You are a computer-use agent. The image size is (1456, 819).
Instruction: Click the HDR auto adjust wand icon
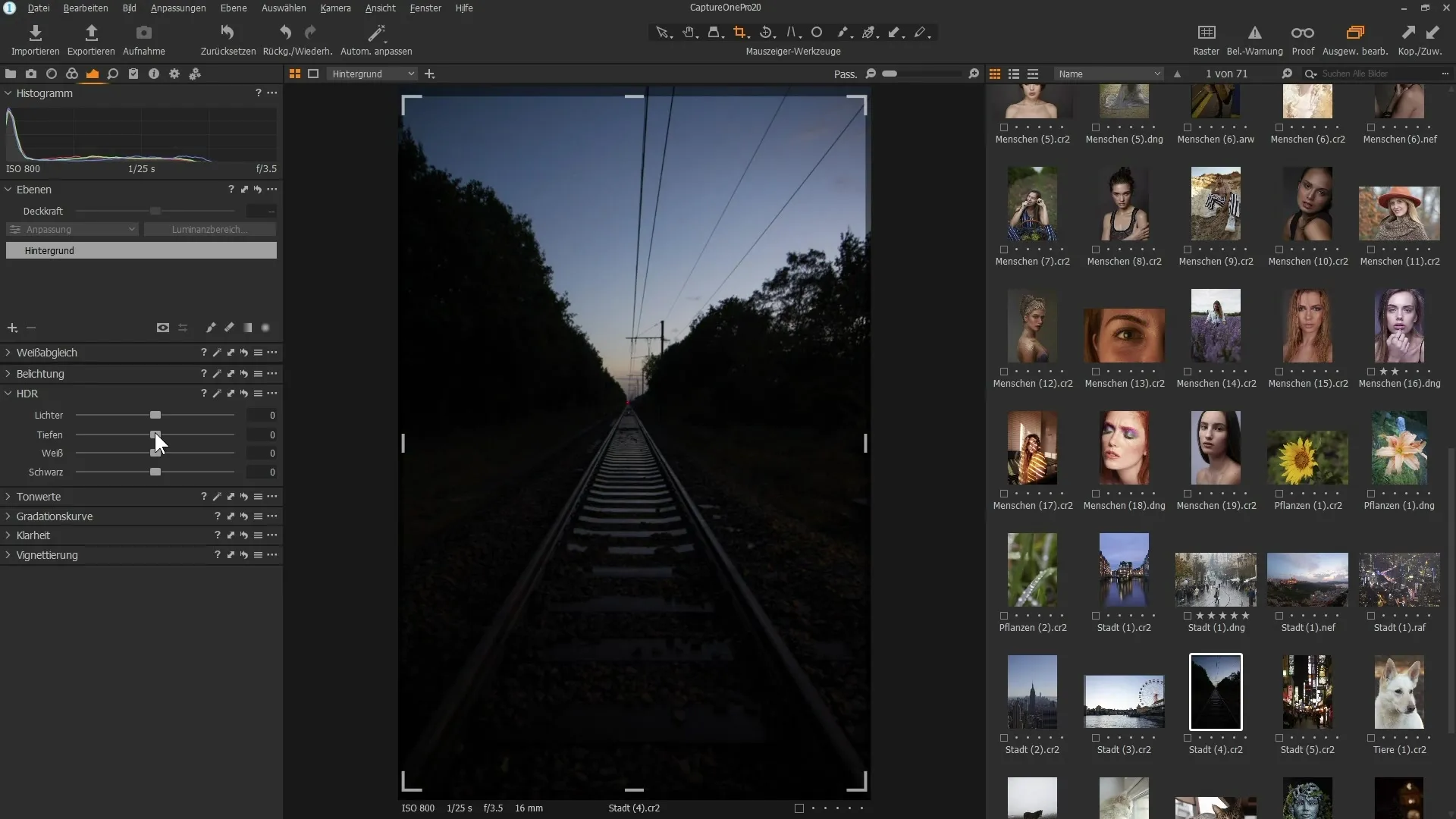(x=217, y=394)
